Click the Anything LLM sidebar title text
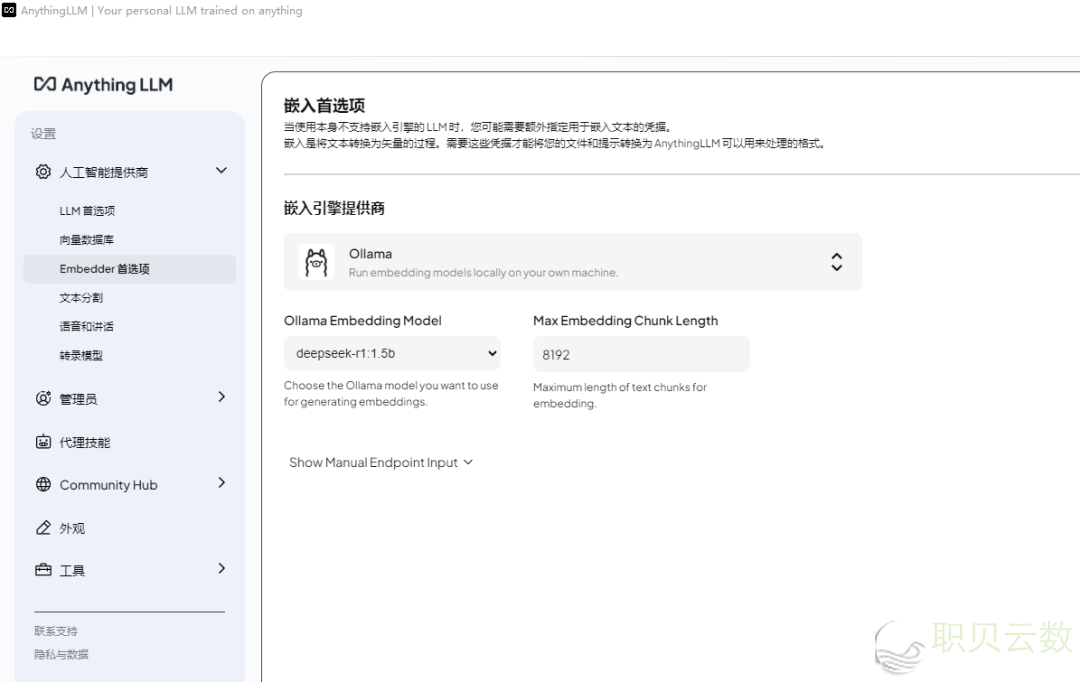This screenshot has width=1080, height=682. pos(117,85)
